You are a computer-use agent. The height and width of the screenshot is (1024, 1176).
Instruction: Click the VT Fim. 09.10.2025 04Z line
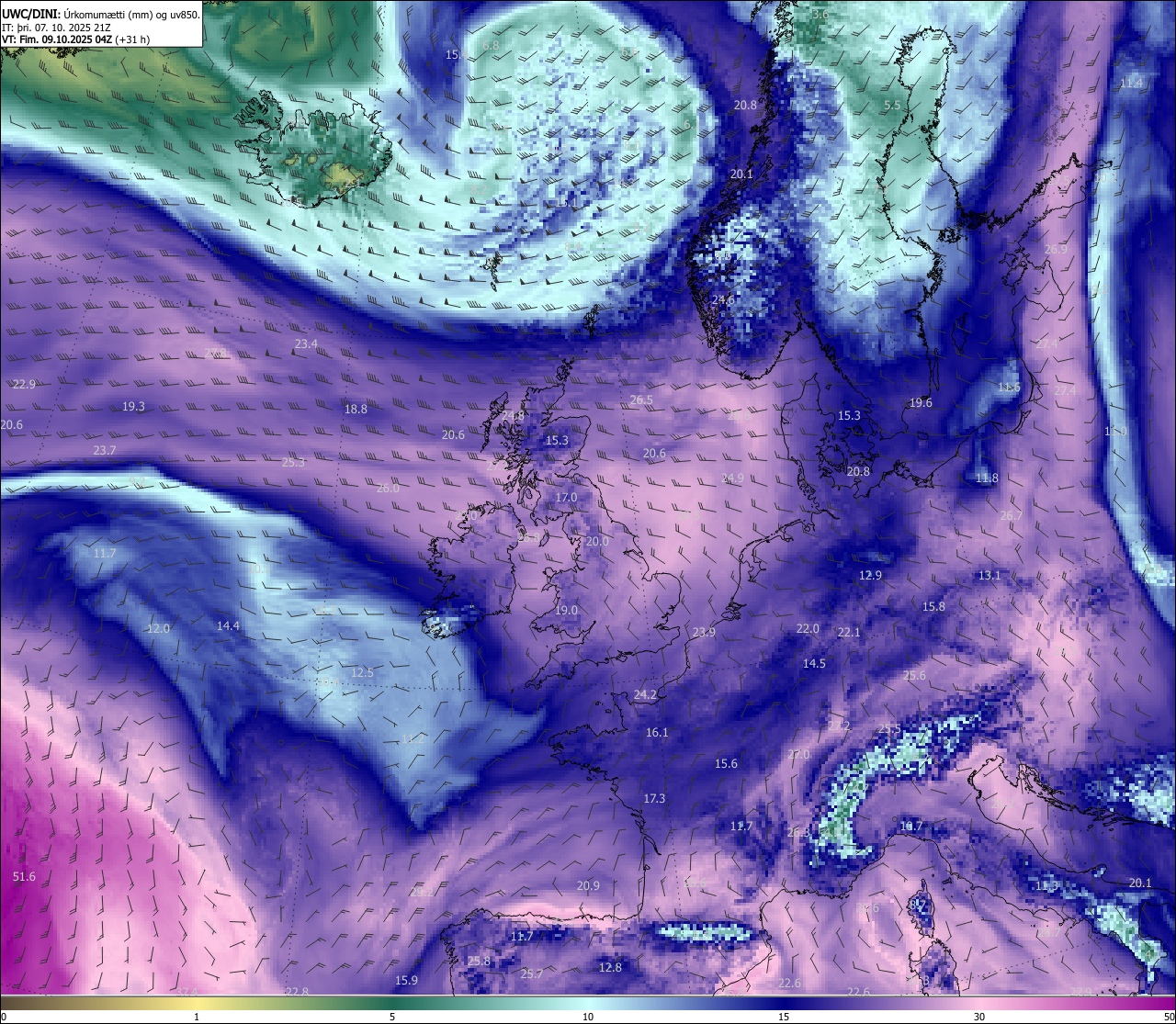[x=75, y=39]
